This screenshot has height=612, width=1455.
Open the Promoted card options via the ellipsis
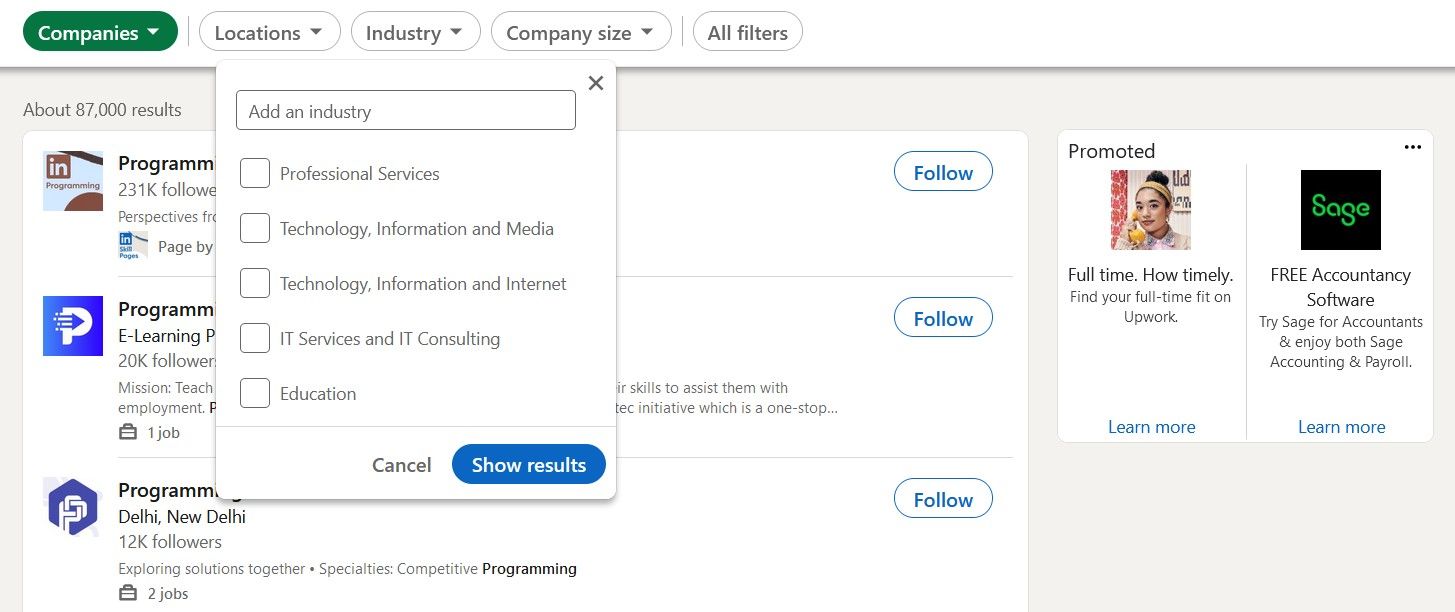coord(1413,146)
